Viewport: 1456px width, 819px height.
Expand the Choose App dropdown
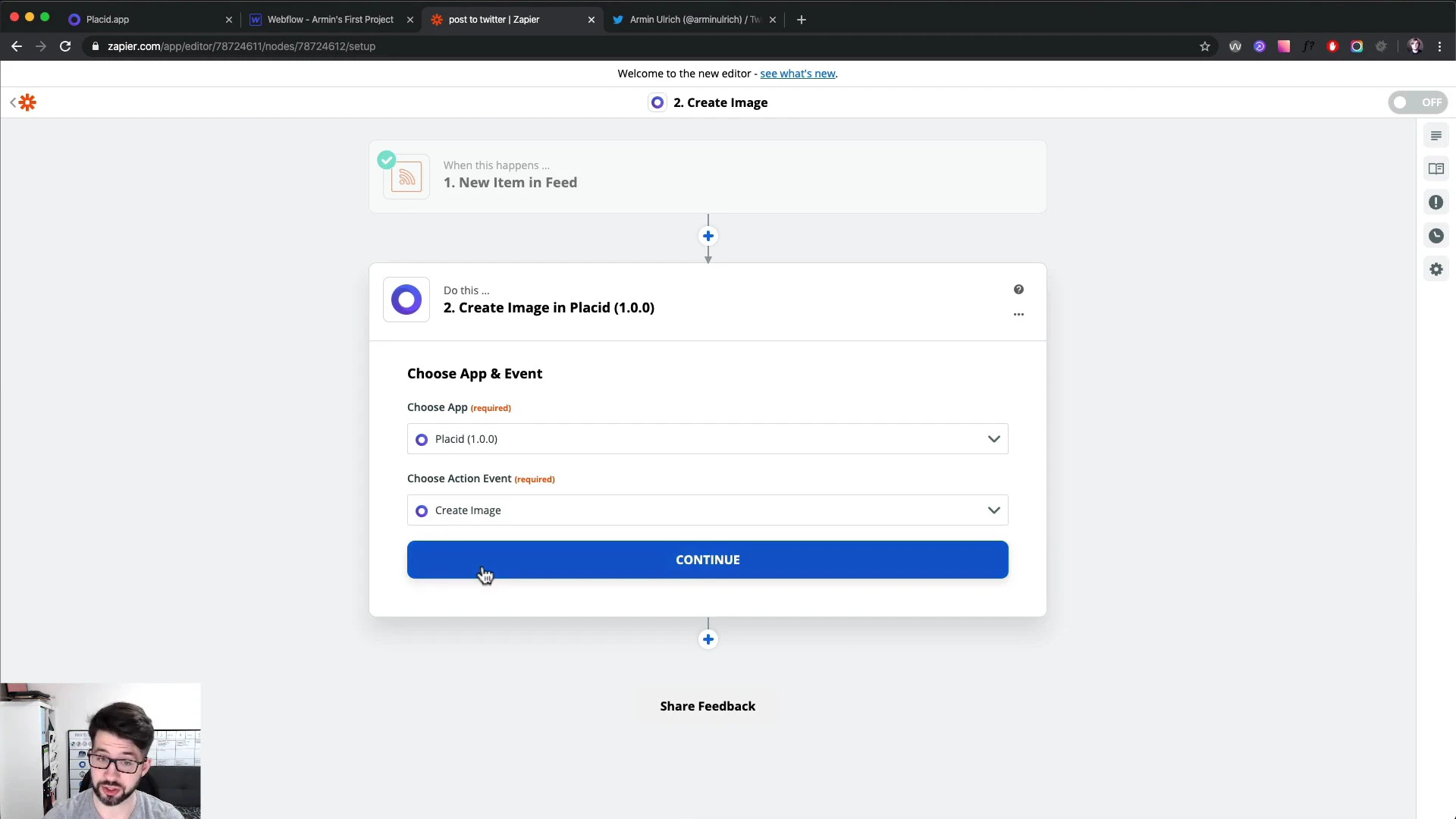coord(708,439)
